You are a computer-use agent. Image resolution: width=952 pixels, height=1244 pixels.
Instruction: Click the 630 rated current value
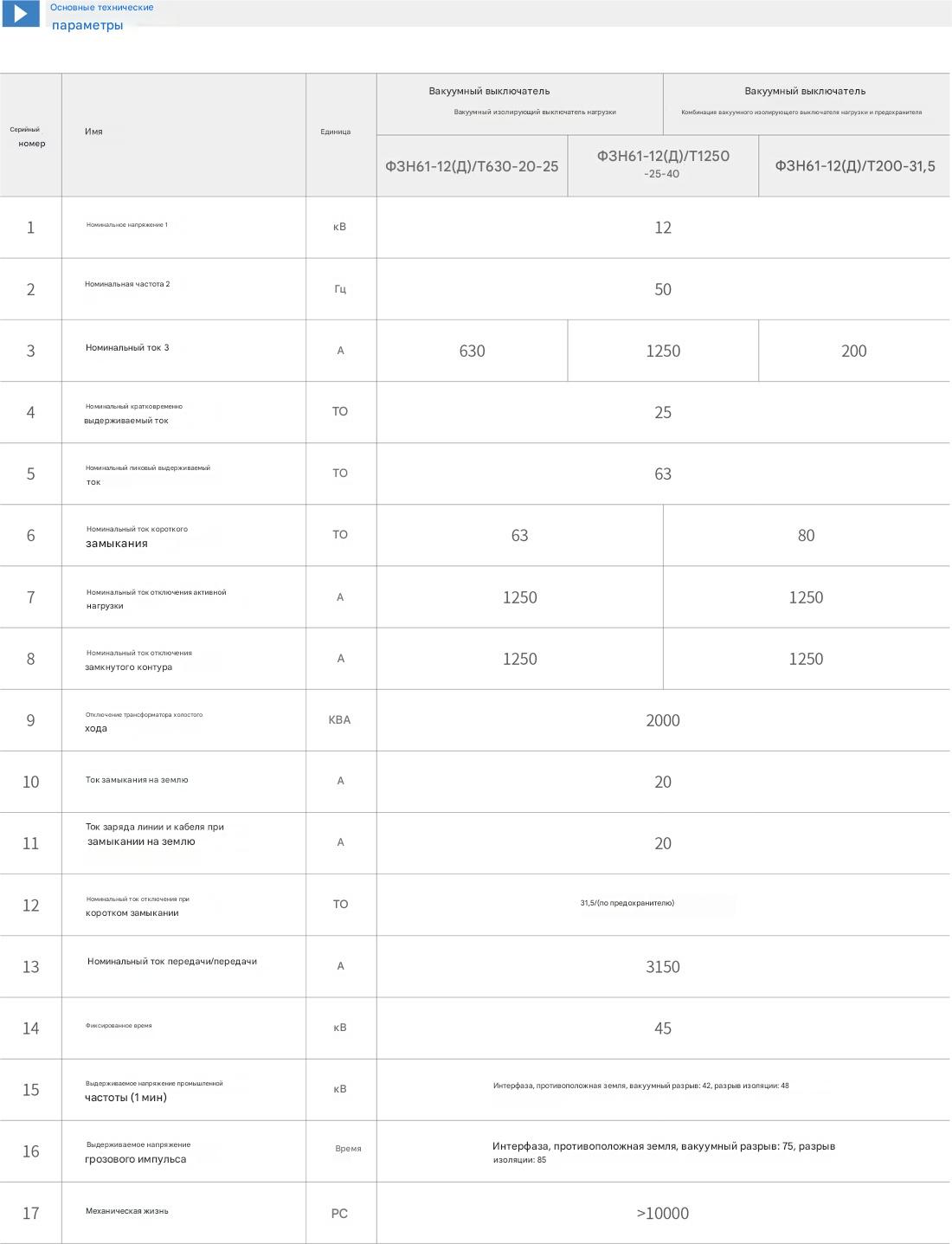[472, 351]
